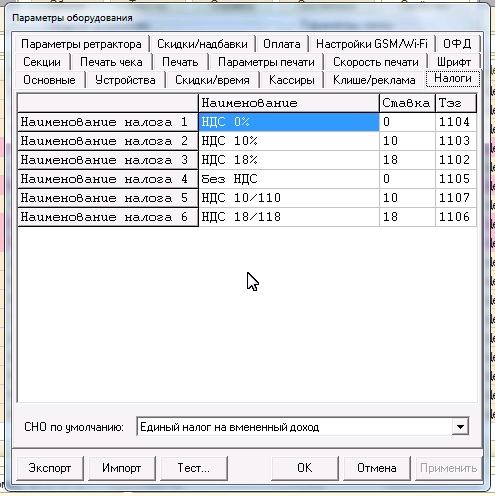Open the Кассиры tab
Viewport: 495px width, 496px height.
292,80
